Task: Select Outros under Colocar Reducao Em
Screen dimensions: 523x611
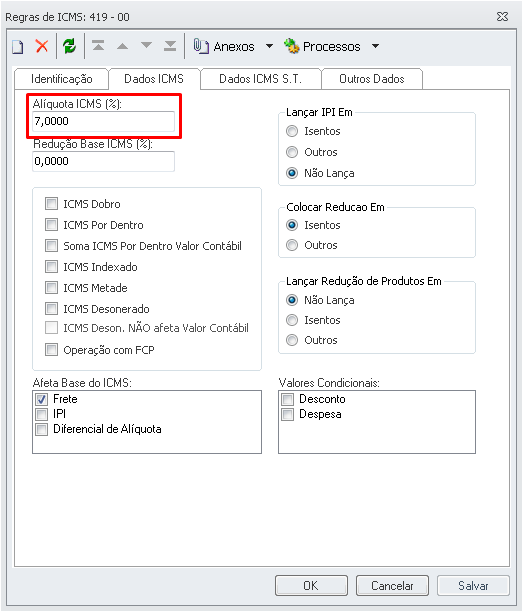Action: 292,245
